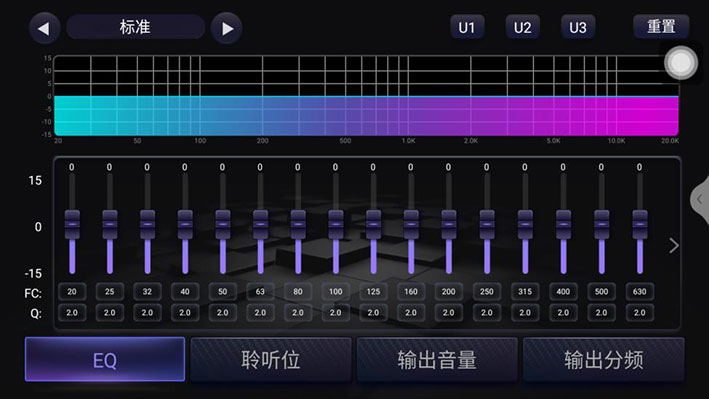Open the 输出分频 tab
This screenshot has width=709, height=399.
click(x=603, y=359)
